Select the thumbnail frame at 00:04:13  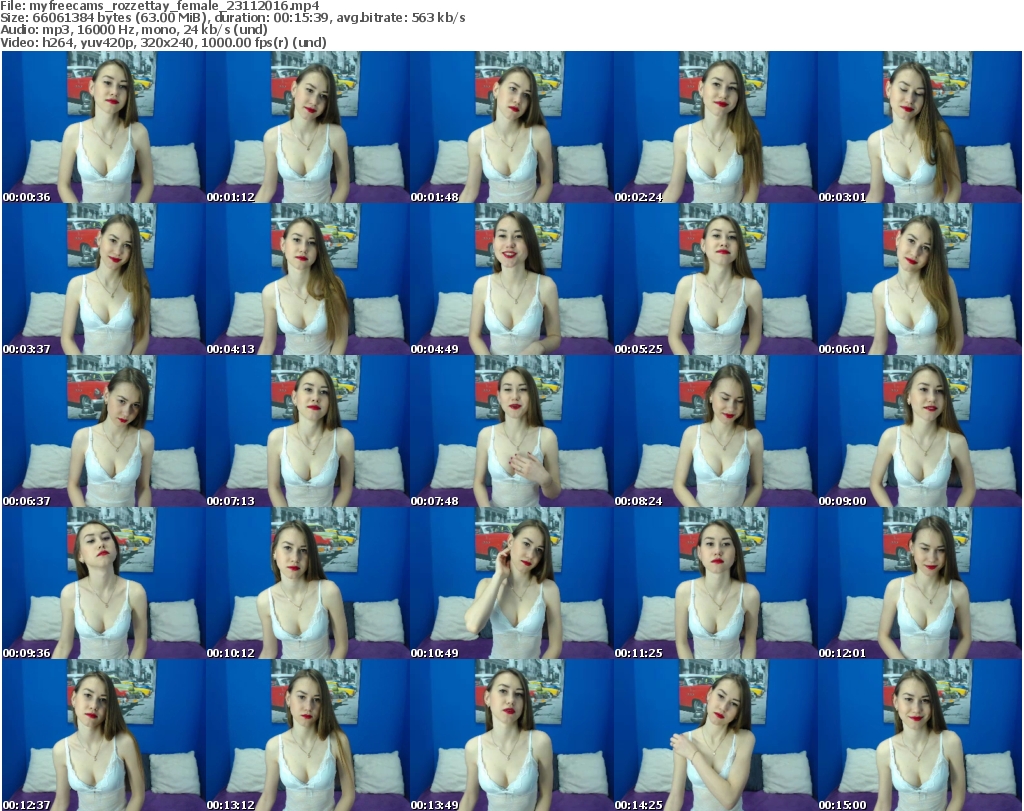[308, 279]
